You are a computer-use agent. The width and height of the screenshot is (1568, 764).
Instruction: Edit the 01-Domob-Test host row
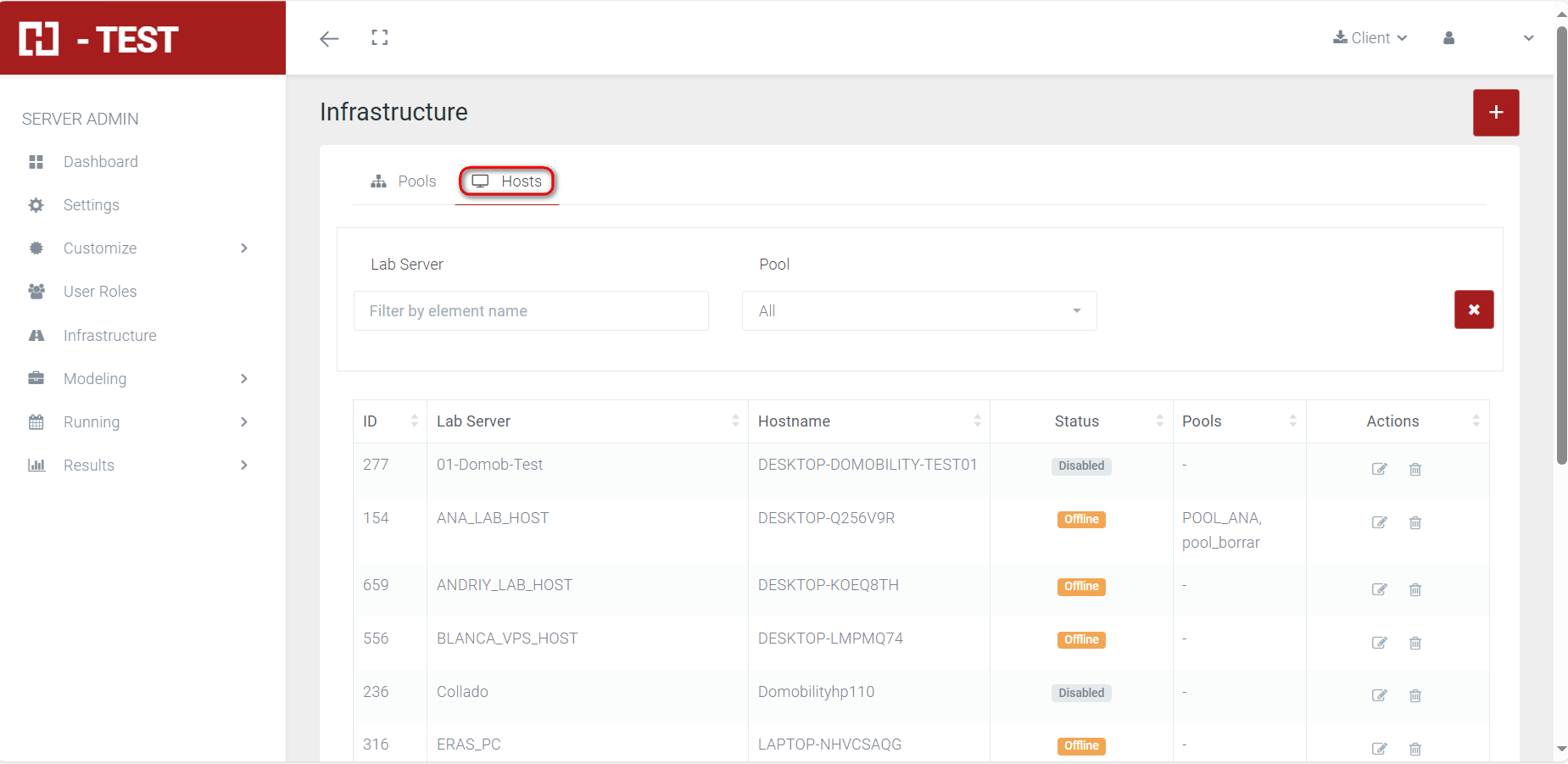1379,469
